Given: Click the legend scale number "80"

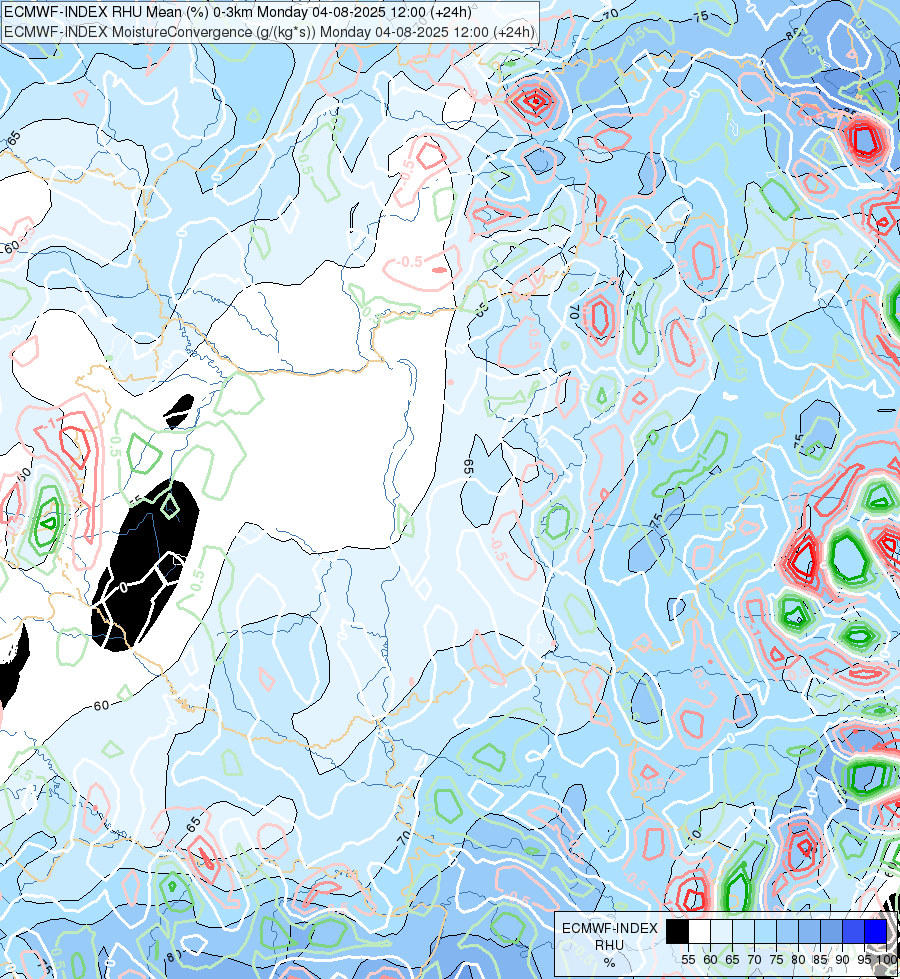Looking at the screenshot, I should tap(798, 960).
